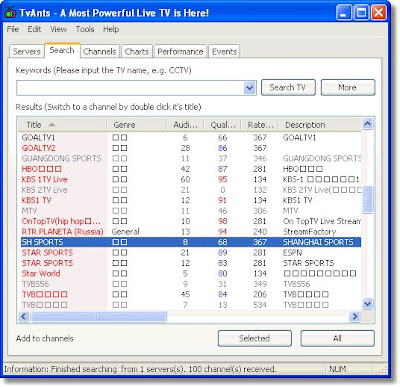Open the View menu

coord(58,29)
